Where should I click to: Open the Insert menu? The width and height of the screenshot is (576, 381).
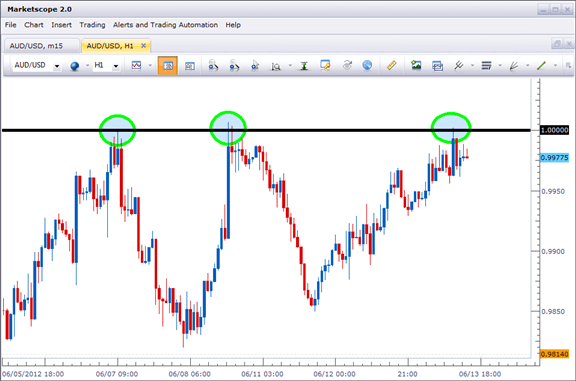(x=61, y=25)
